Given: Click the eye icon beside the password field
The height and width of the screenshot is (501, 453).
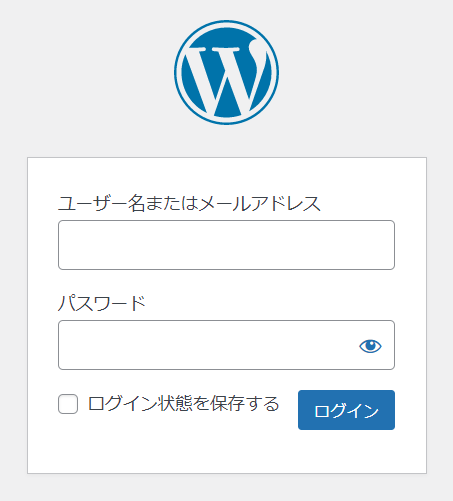Looking at the screenshot, I should click(370, 346).
